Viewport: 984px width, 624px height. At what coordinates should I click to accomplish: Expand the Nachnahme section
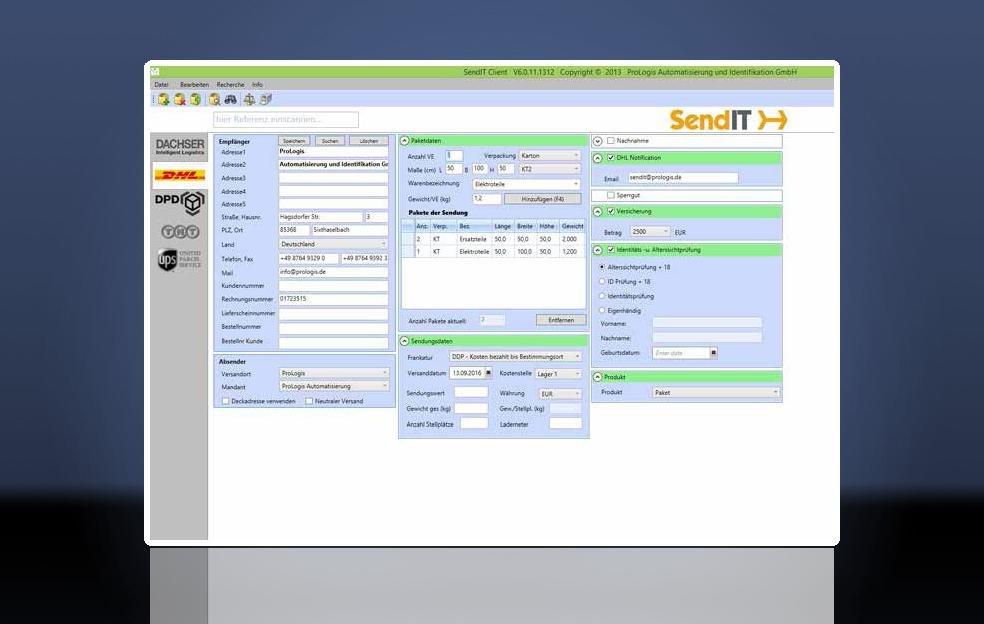597,141
